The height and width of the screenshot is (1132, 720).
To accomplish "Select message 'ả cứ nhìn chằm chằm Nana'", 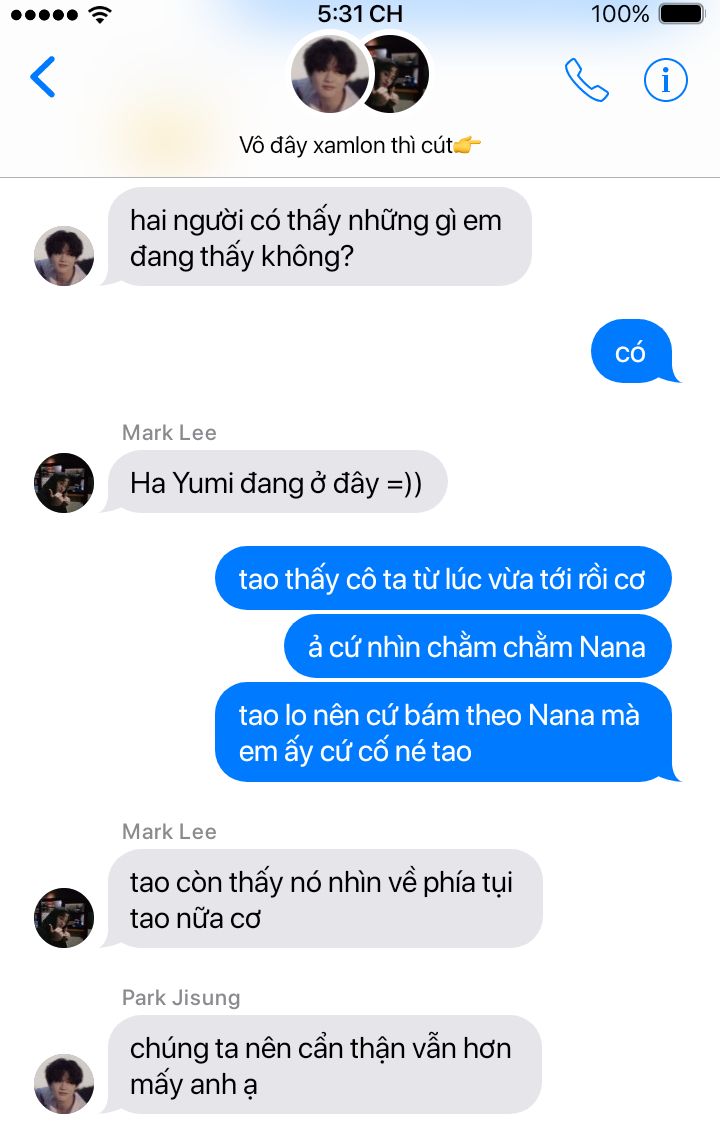I will click(477, 646).
